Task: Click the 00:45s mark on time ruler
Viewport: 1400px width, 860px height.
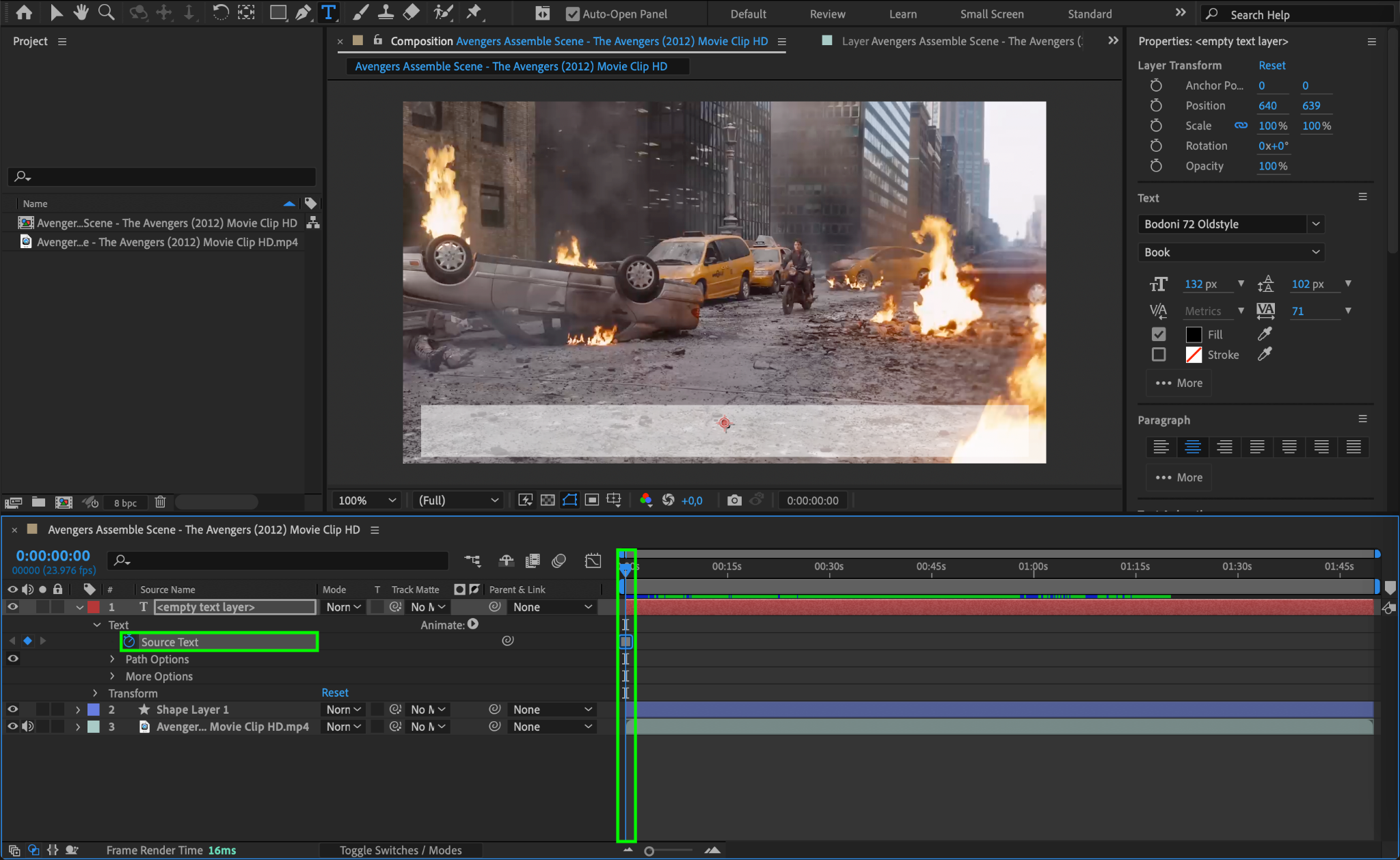Action: click(x=931, y=567)
